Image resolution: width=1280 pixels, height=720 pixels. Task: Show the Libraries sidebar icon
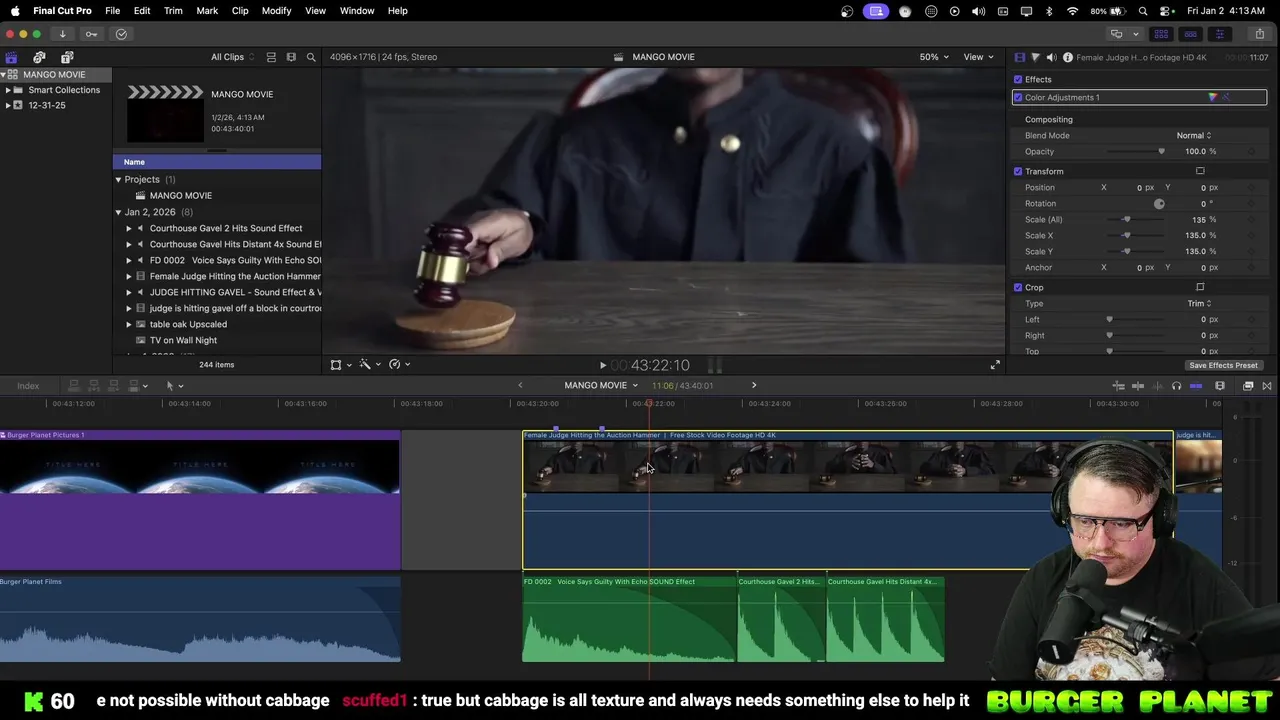11,57
